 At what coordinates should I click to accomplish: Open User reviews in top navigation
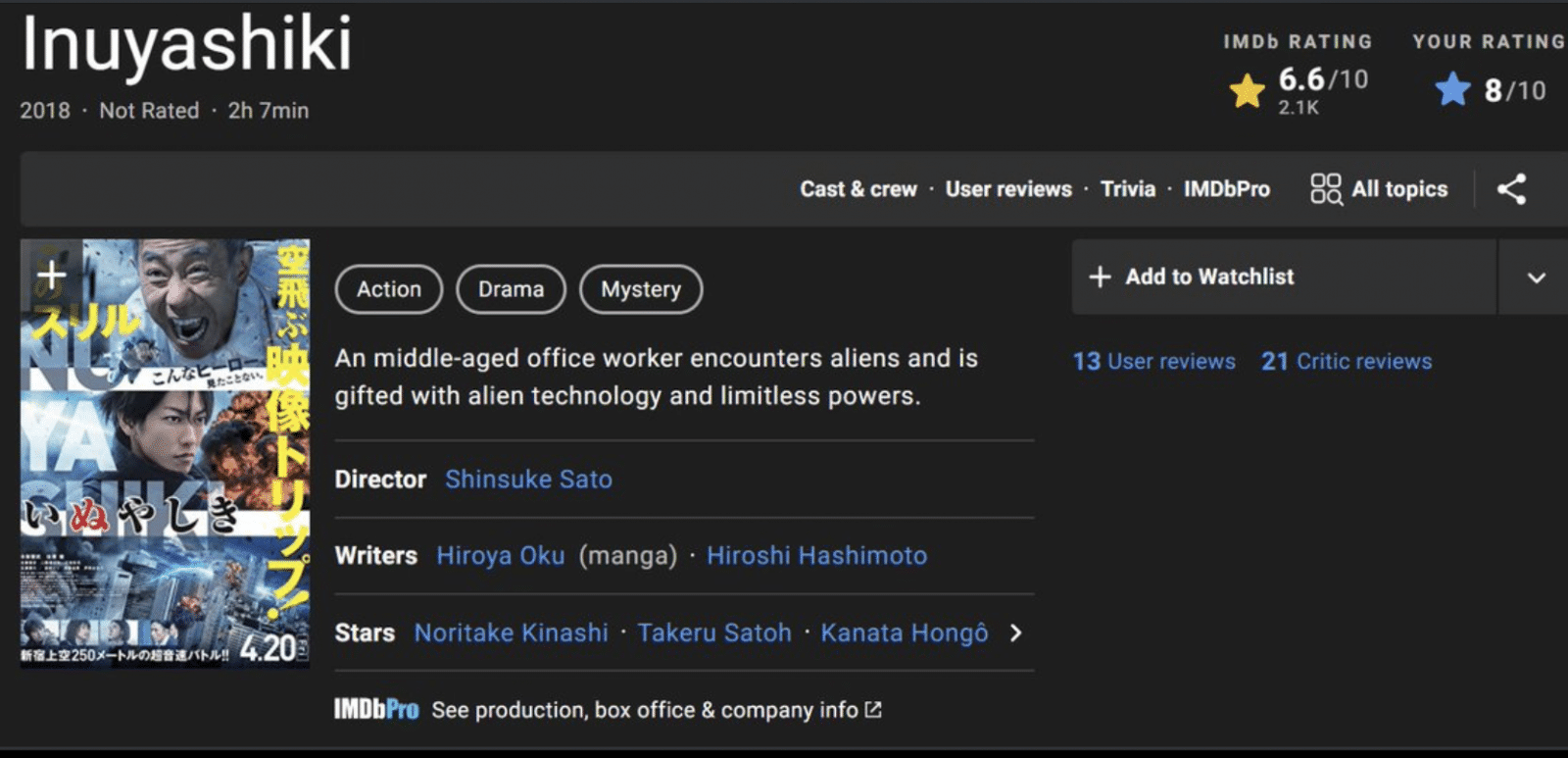(1008, 189)
